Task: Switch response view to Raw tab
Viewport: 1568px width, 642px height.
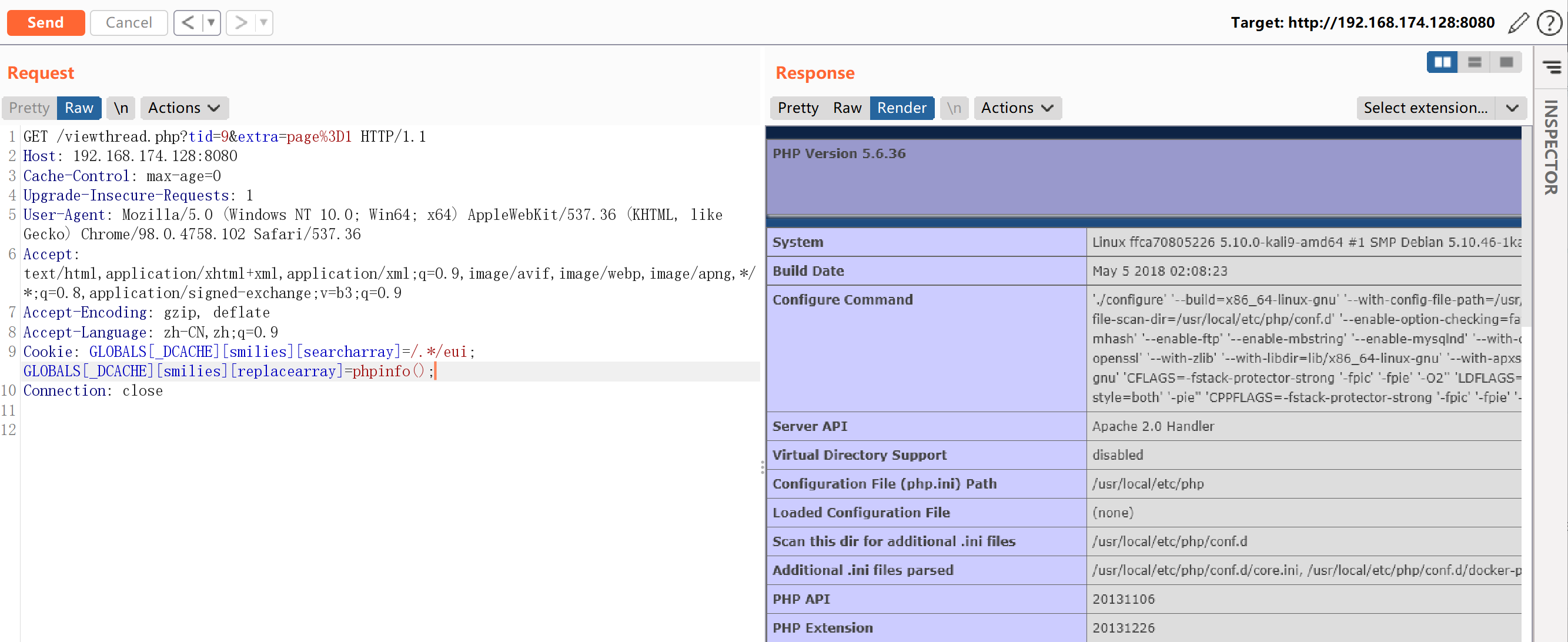Action: coord(847,108)
